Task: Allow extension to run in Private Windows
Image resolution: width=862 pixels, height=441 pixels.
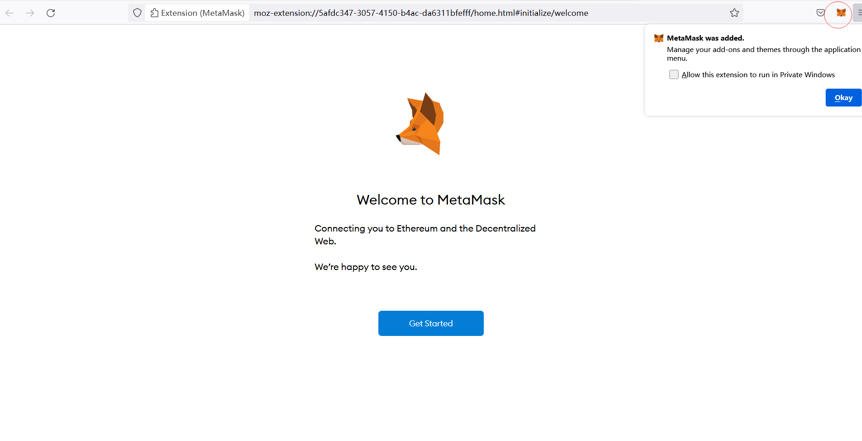Action: (x=673, y=74)
